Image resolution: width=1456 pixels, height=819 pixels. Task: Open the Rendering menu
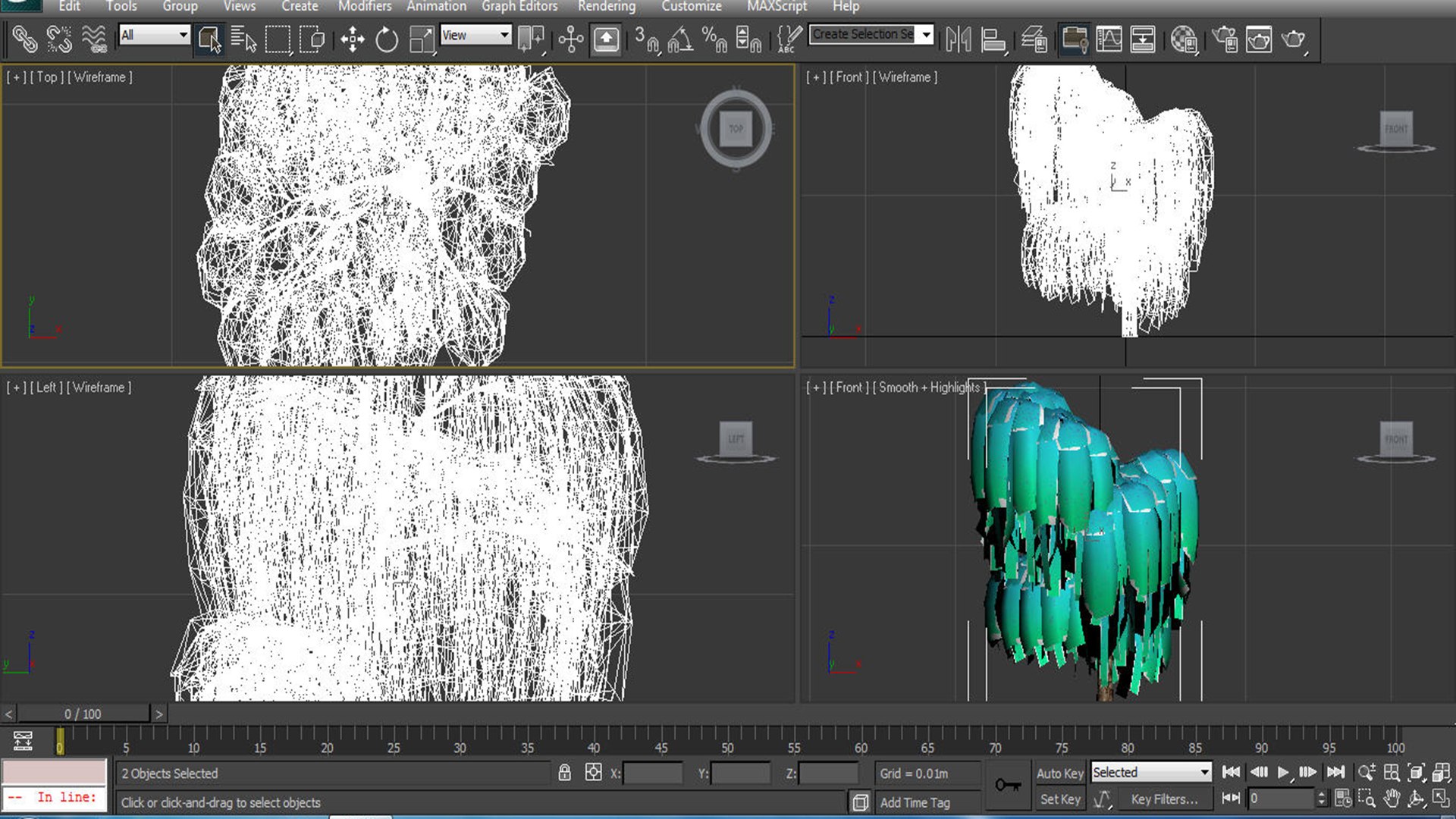[x=607, y=6]
